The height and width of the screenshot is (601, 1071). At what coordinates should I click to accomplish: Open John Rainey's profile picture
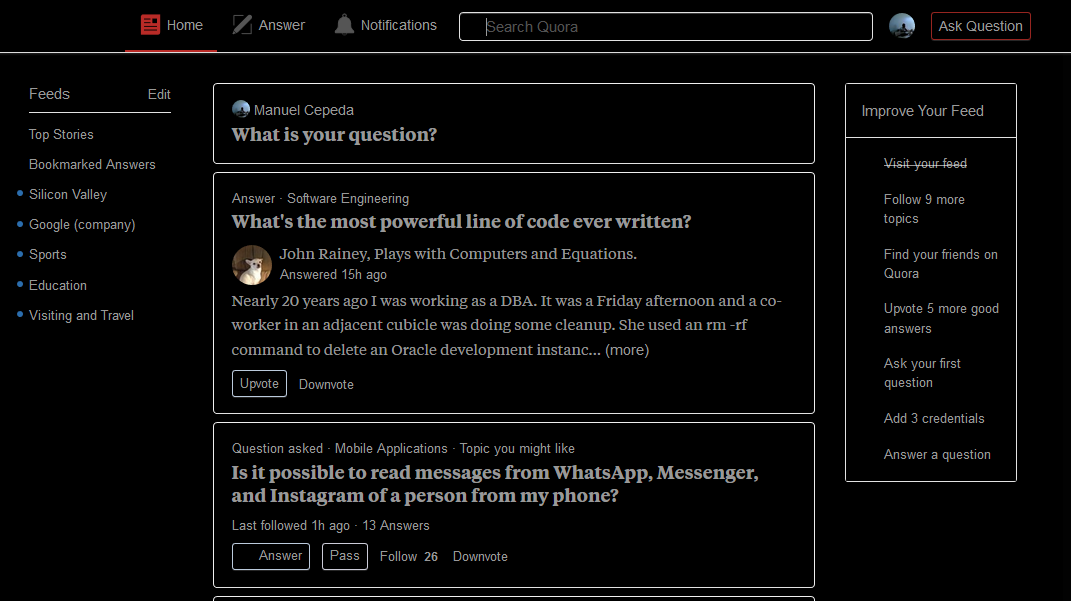pos(251,265)
